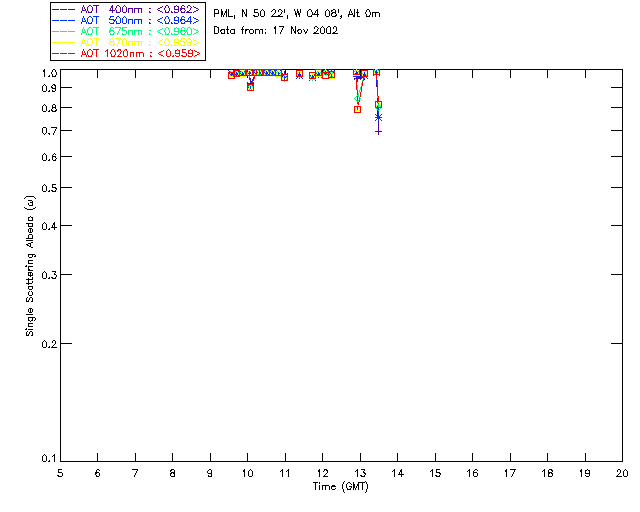Click the 0.8 y-axis tick label
Screen dimensions: 640x512
(49, 108)
